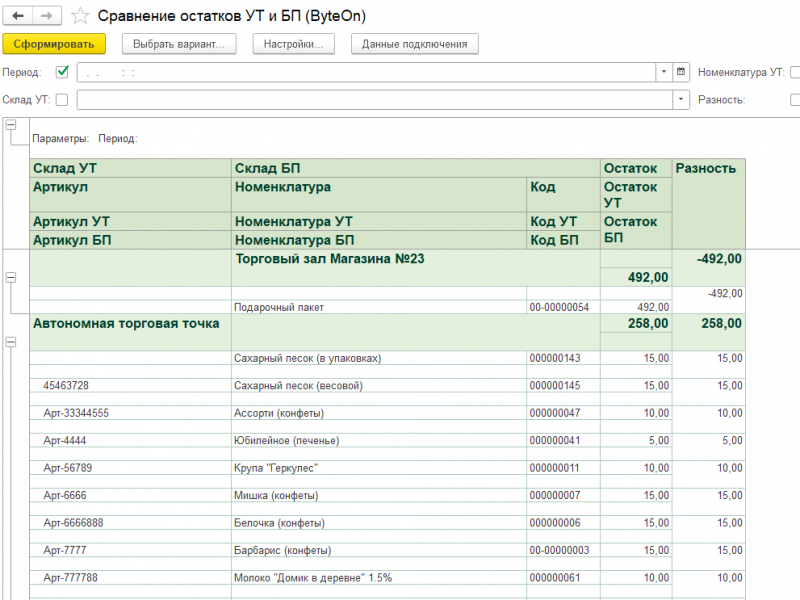
Task: Collapse the Торговый зал Магазина №23 group
Action: [11, 278]
